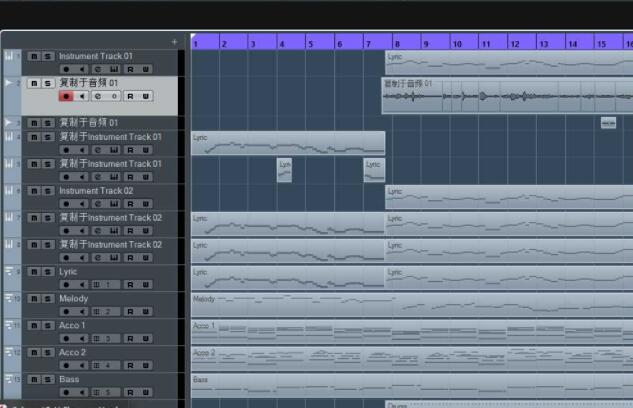Mute the Acco 1 track

[34, 326]
